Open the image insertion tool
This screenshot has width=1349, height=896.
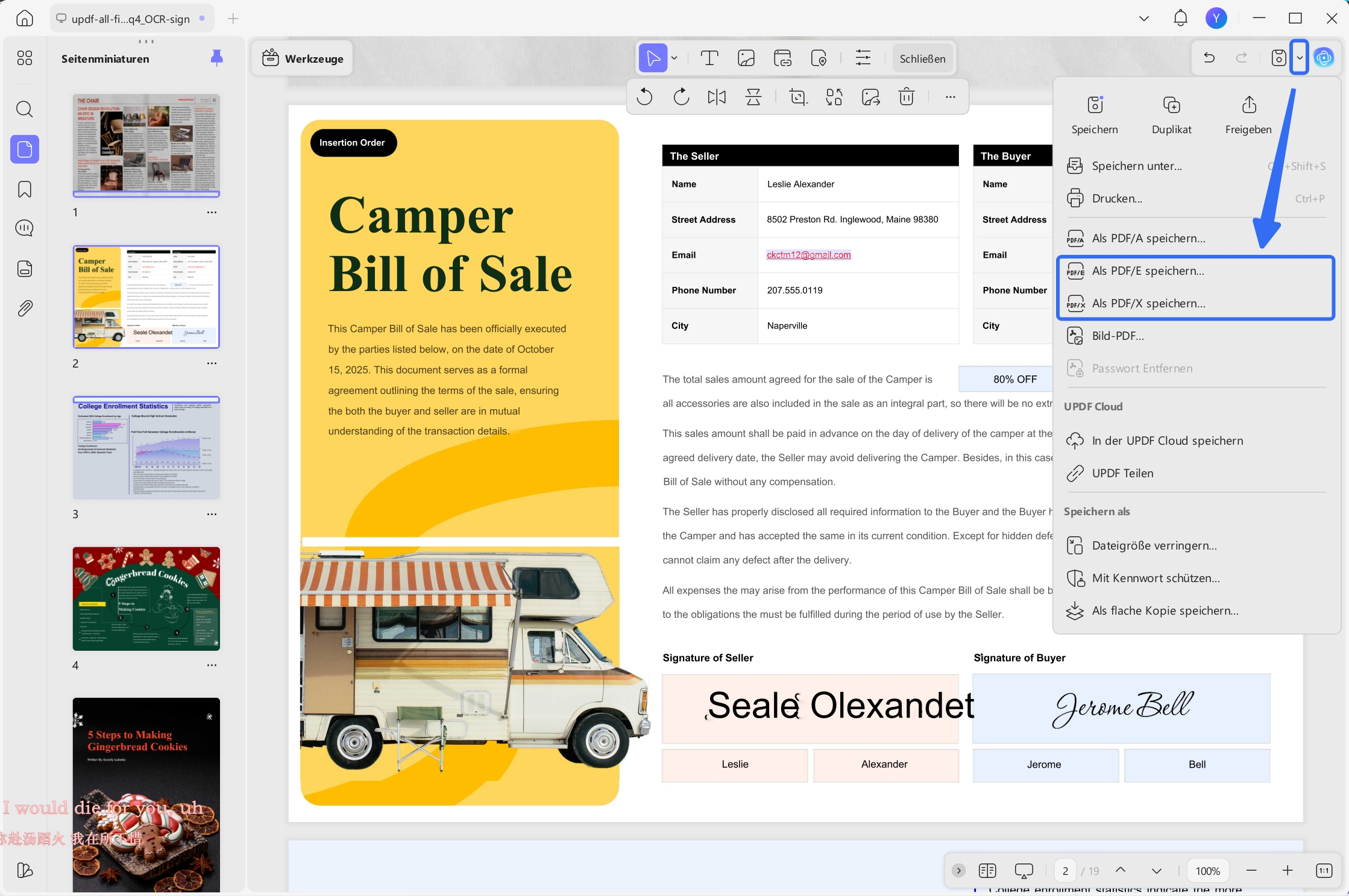tap(746, 58)
